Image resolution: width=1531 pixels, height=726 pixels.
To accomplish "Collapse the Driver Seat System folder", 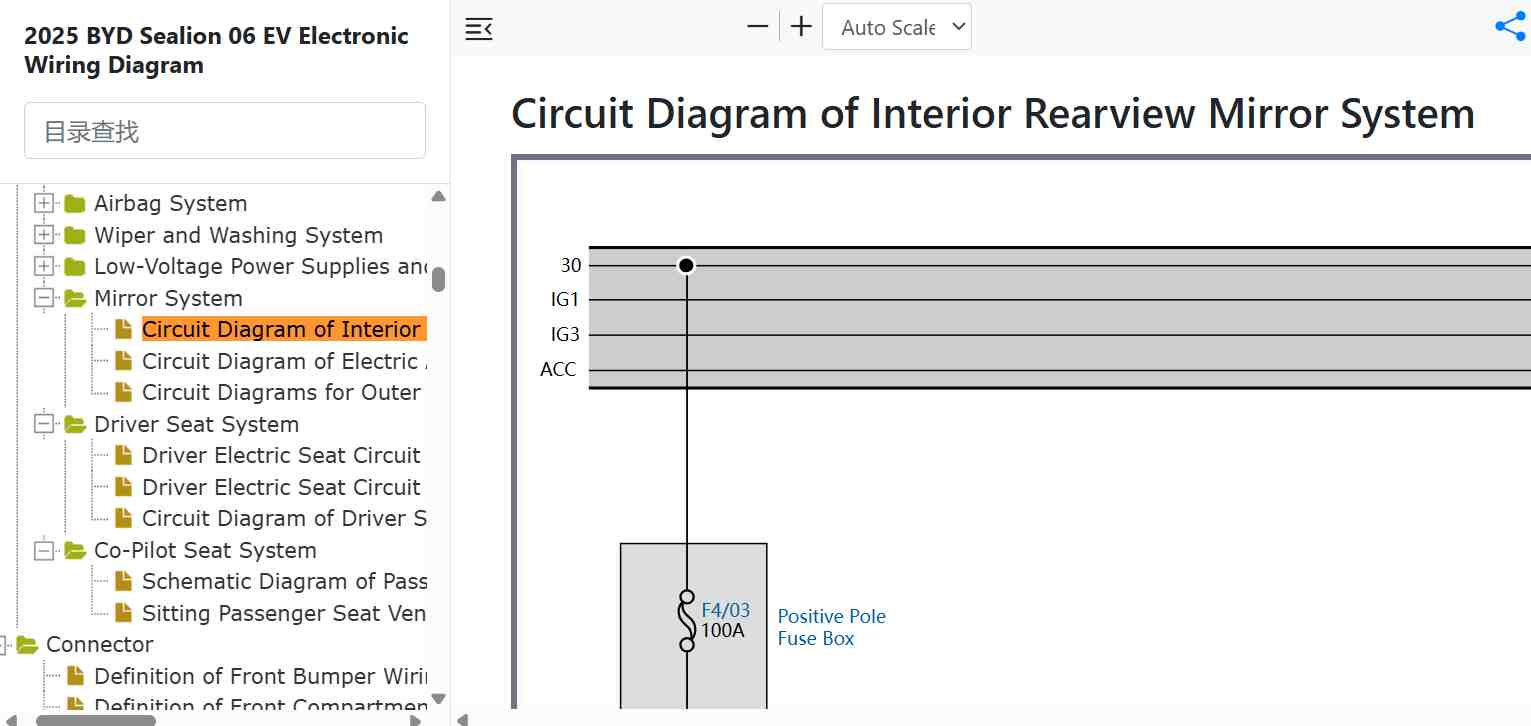I will click(43, 425).
